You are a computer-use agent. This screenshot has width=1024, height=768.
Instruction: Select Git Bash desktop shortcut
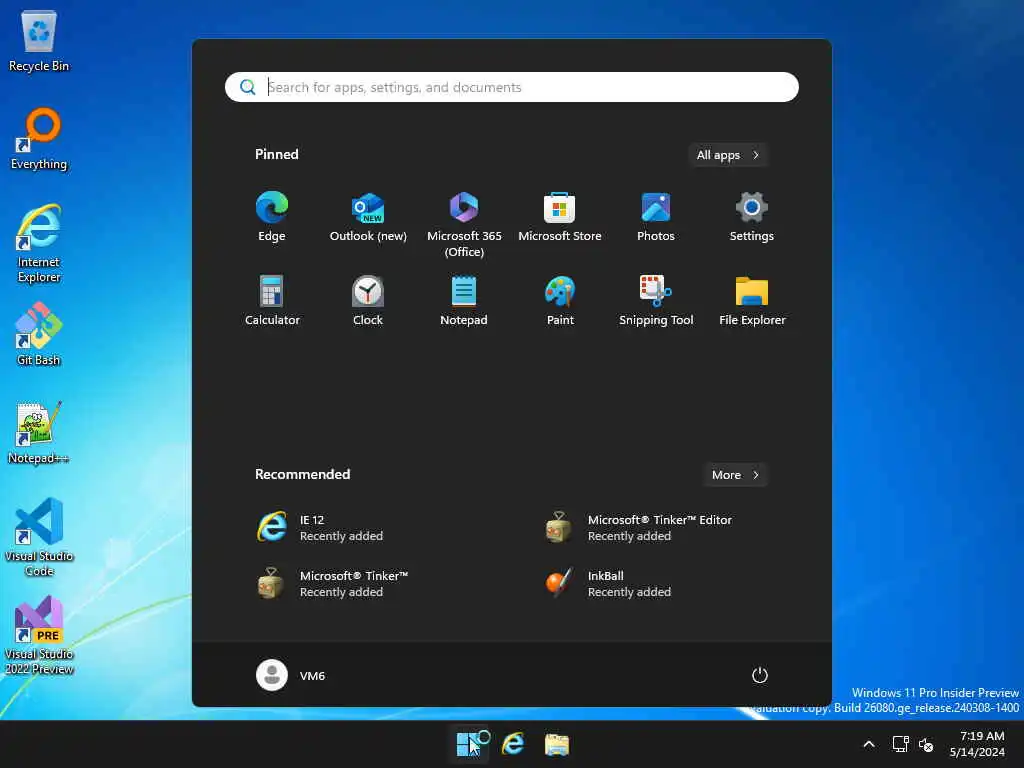(x=39, y=334)
